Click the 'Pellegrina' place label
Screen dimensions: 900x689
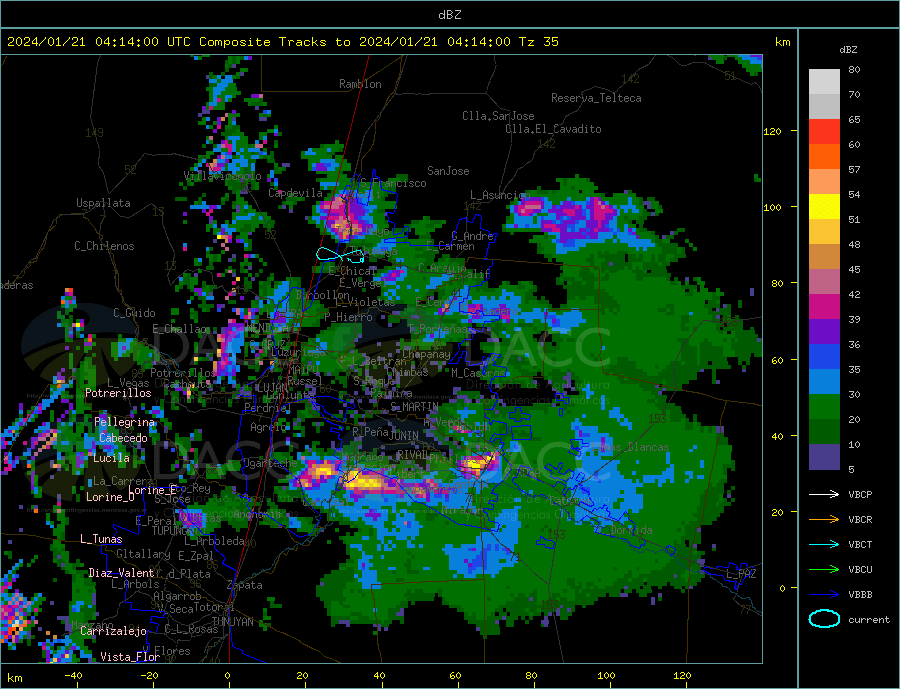(x=125, y=423)
